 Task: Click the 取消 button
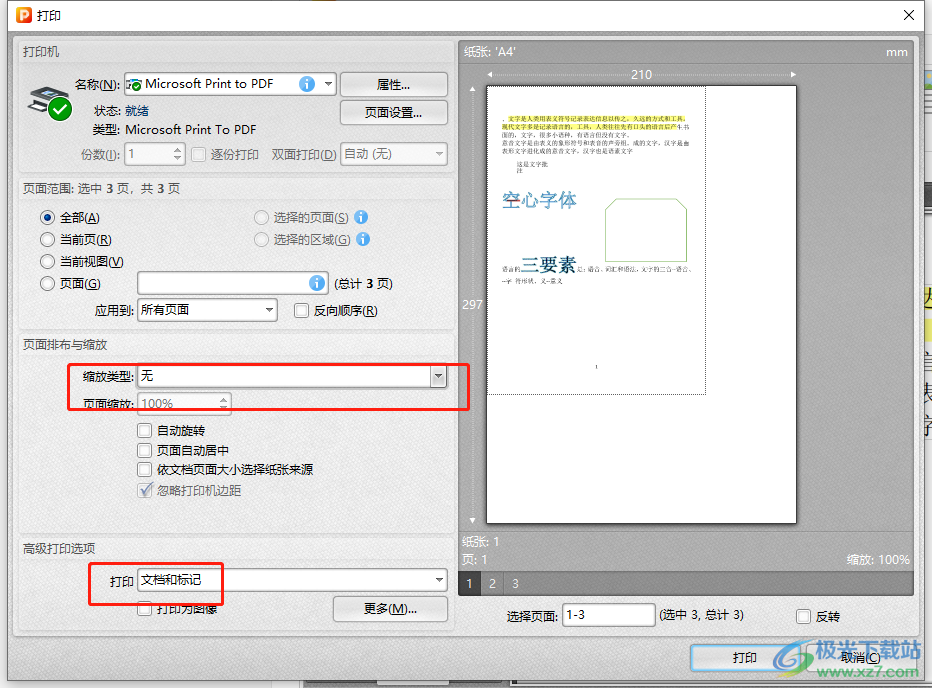coord(860,657)
